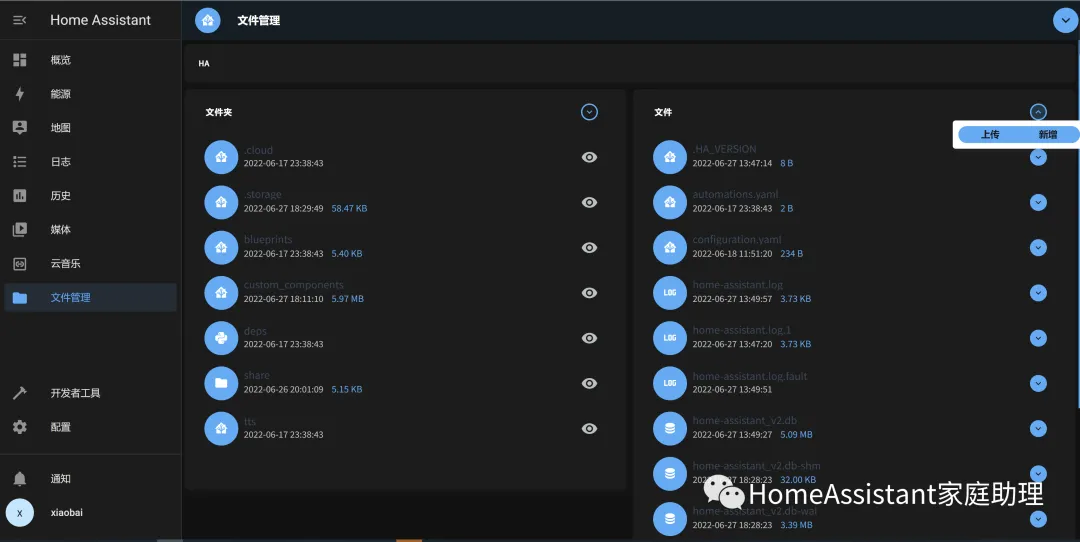Select 新增 new from popup menu

pyautogui.click(x=1048, y=134)
